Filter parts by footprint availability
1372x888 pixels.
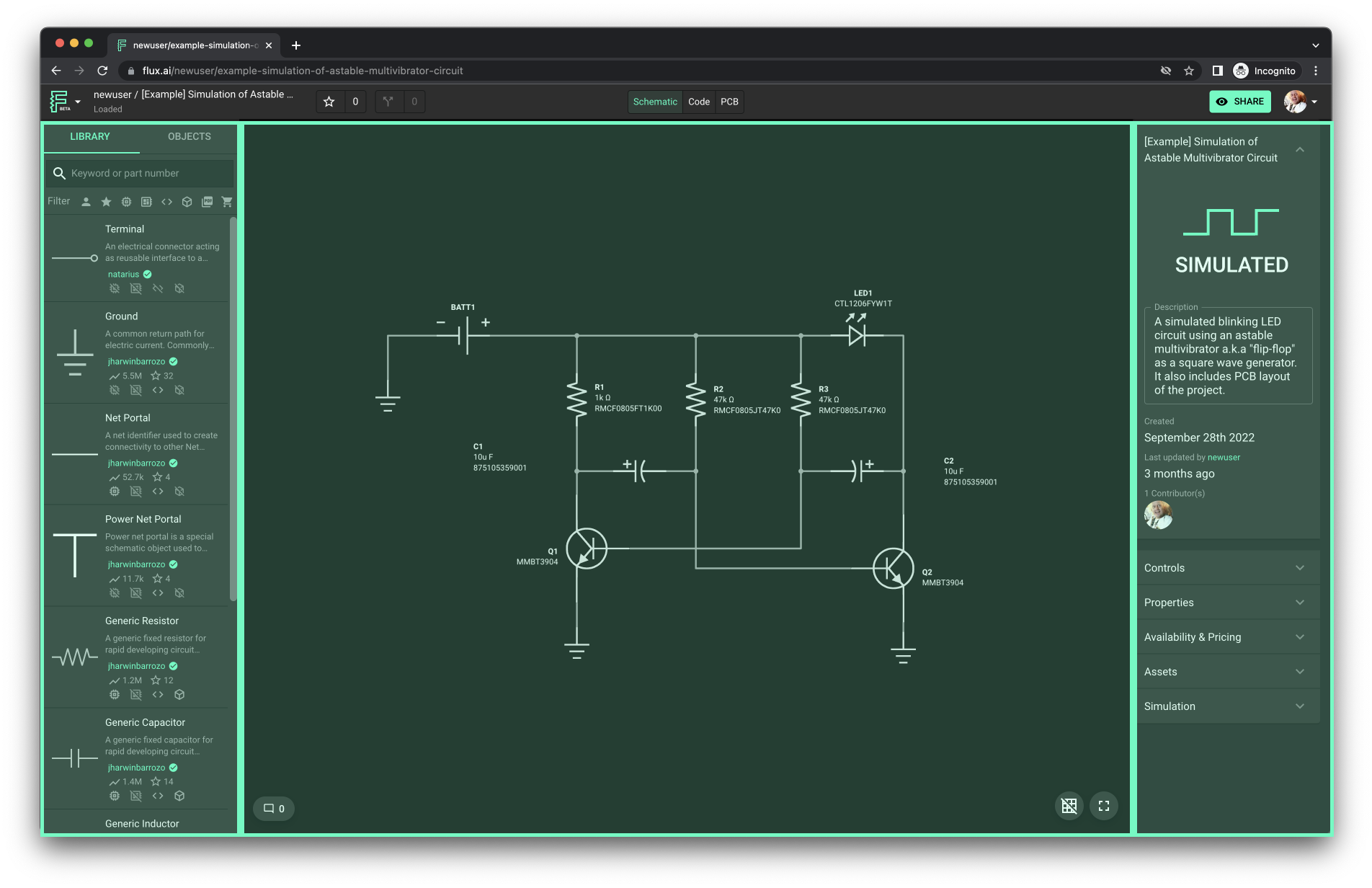pyautogui.click(x=146, y=202)
